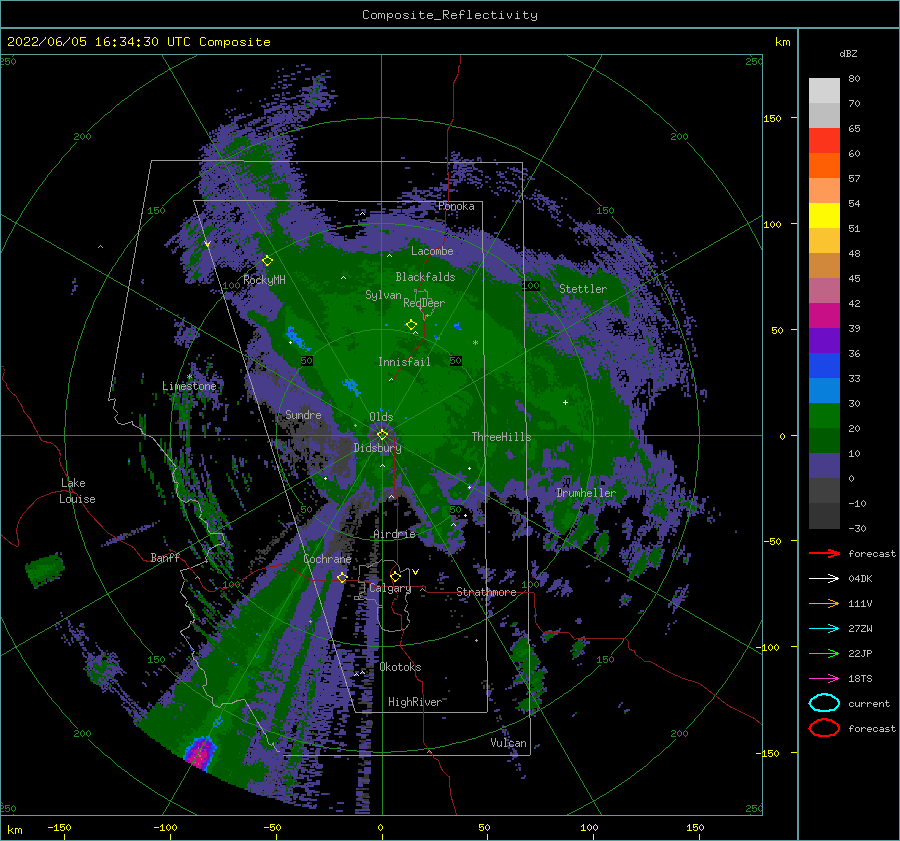The image size is (900, 841).
Task: Click the green 22JP arrow in legend
Action: pyautogui.click(x=824, y=653)
